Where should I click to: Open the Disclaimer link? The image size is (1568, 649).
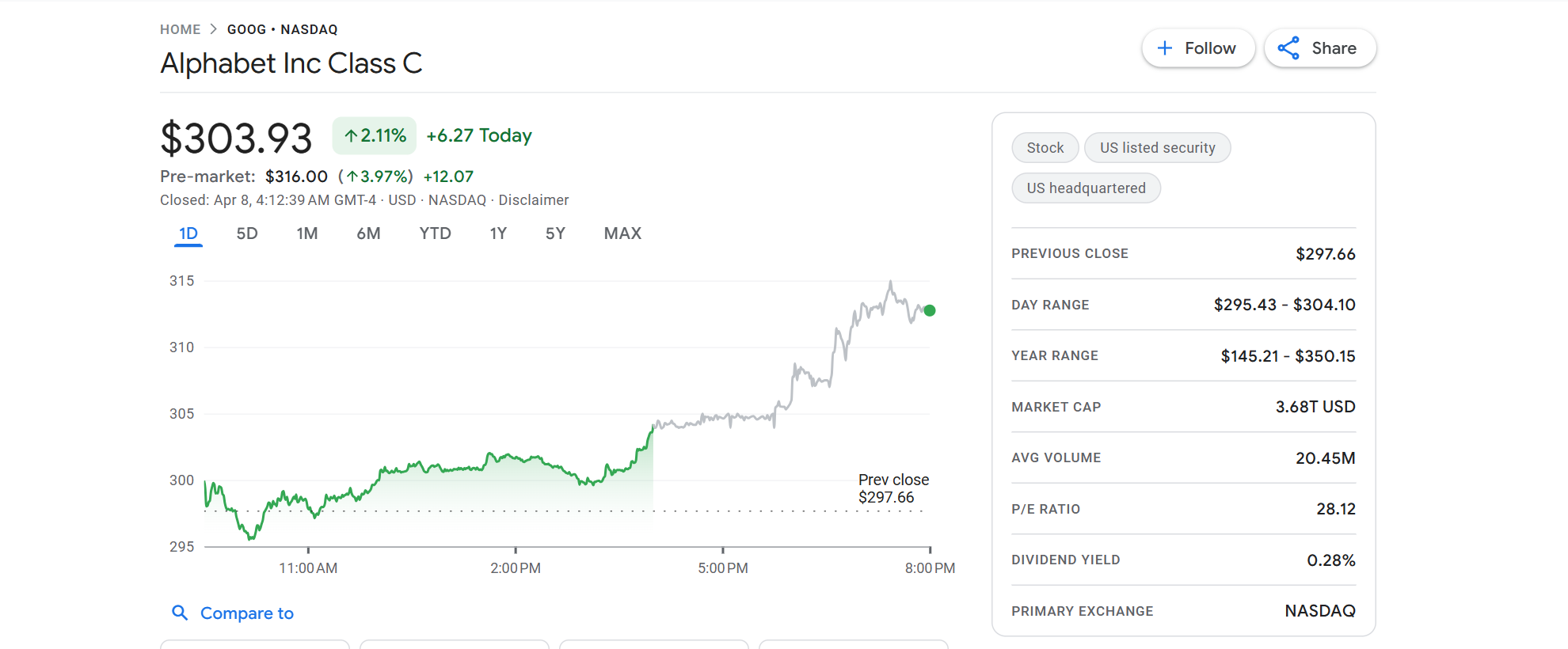(x=534, y=200)
